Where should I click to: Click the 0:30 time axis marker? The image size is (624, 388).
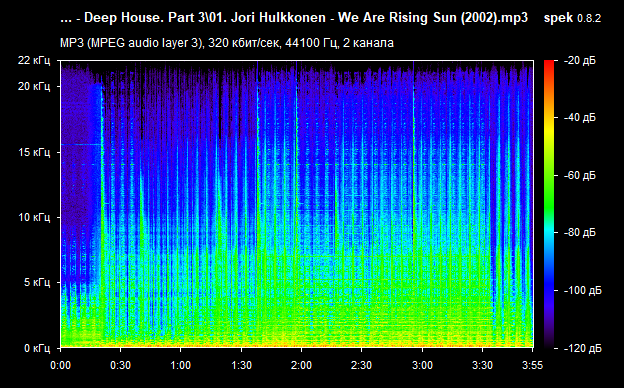click(x=121, y=365)
